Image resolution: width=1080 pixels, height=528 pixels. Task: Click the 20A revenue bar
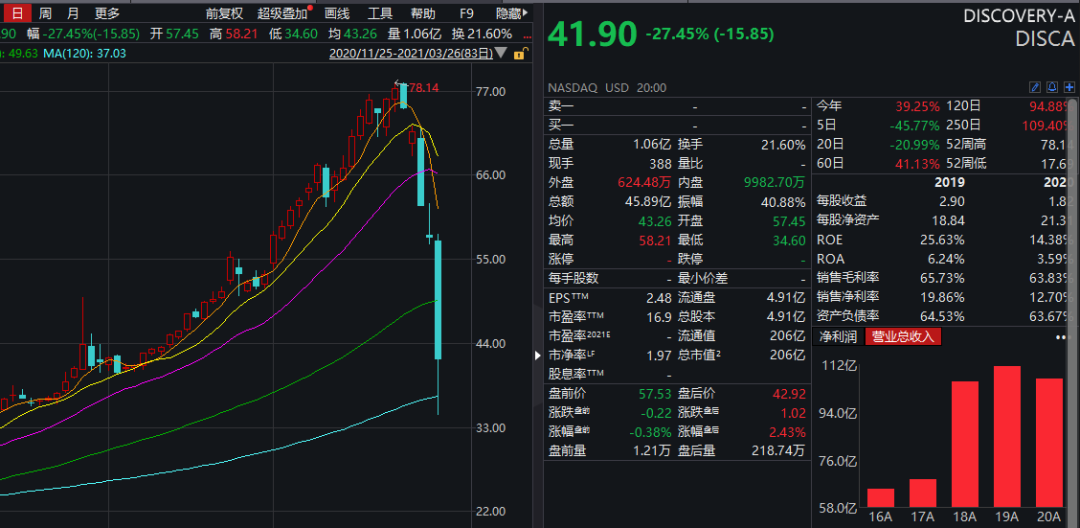pos(1049,443)
